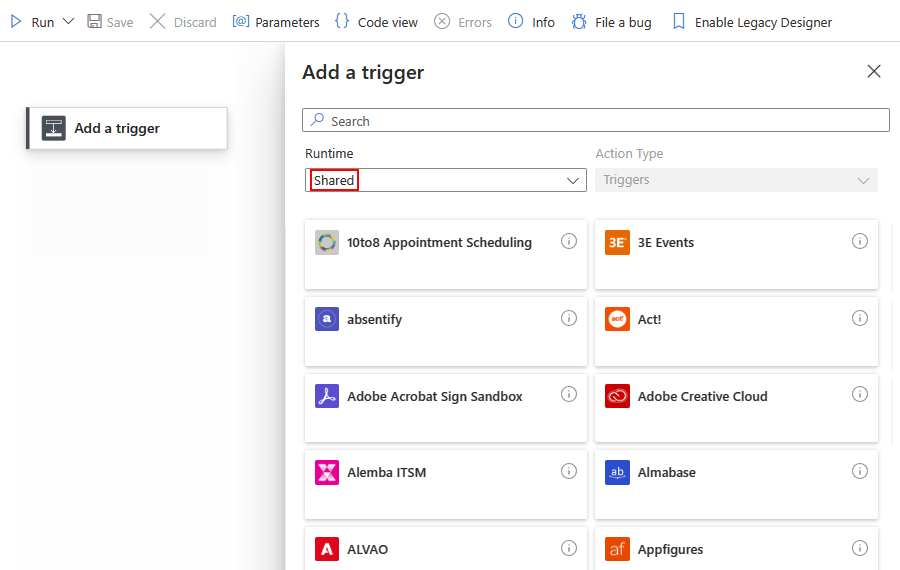Viewport: 900px width, 570px height.
Task: Open the Parameters pane
Action: [x=276, y=21]
